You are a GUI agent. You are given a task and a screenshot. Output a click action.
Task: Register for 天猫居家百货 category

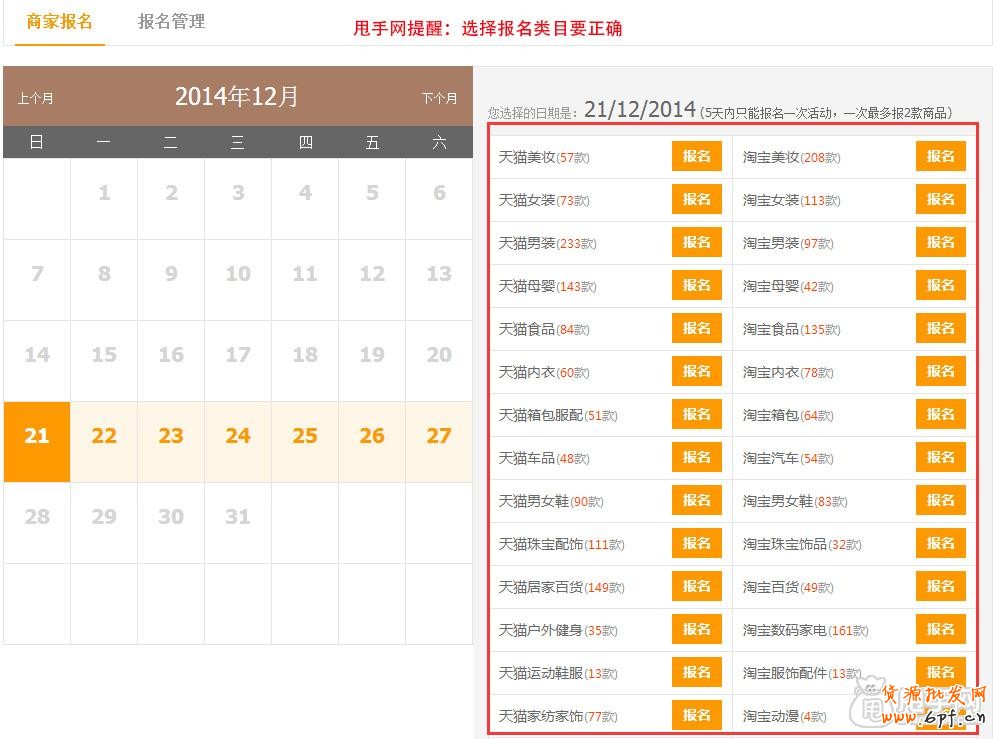696,586
